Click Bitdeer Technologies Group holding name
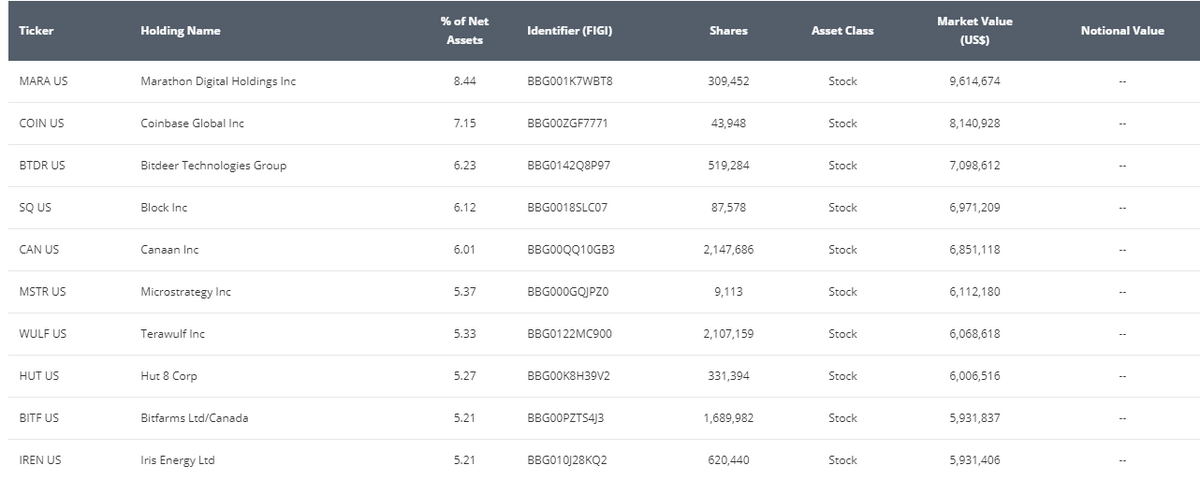 [214, 166]
